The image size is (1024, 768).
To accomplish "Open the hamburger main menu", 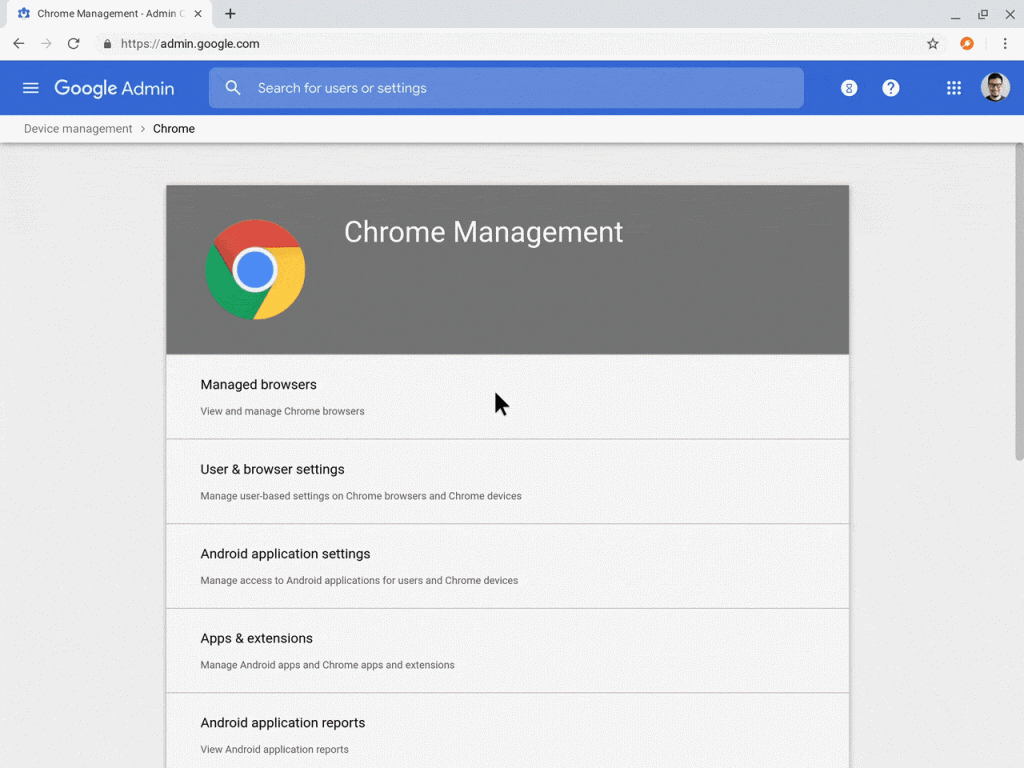I will click(31, 88).
